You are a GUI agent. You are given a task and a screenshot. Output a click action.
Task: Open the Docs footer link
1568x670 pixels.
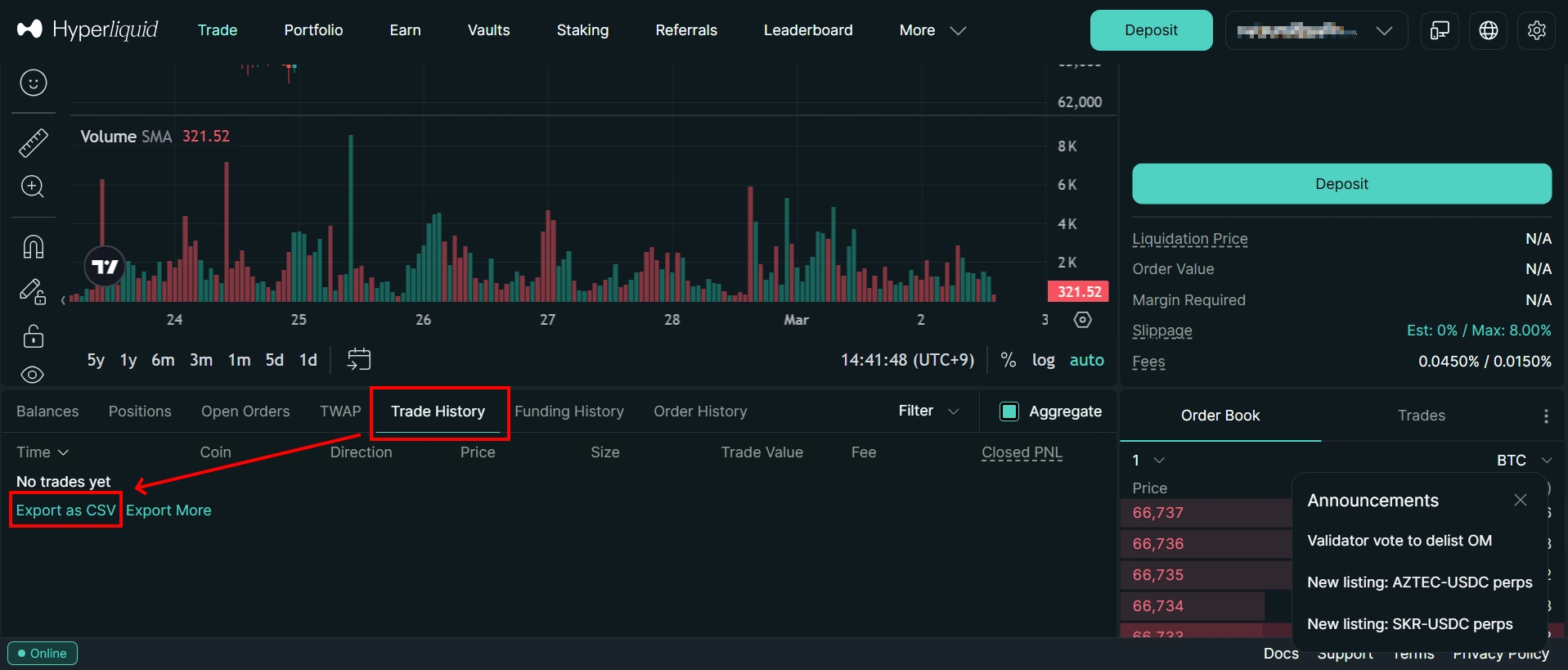pyautogui.click(x=1281, y=654)
